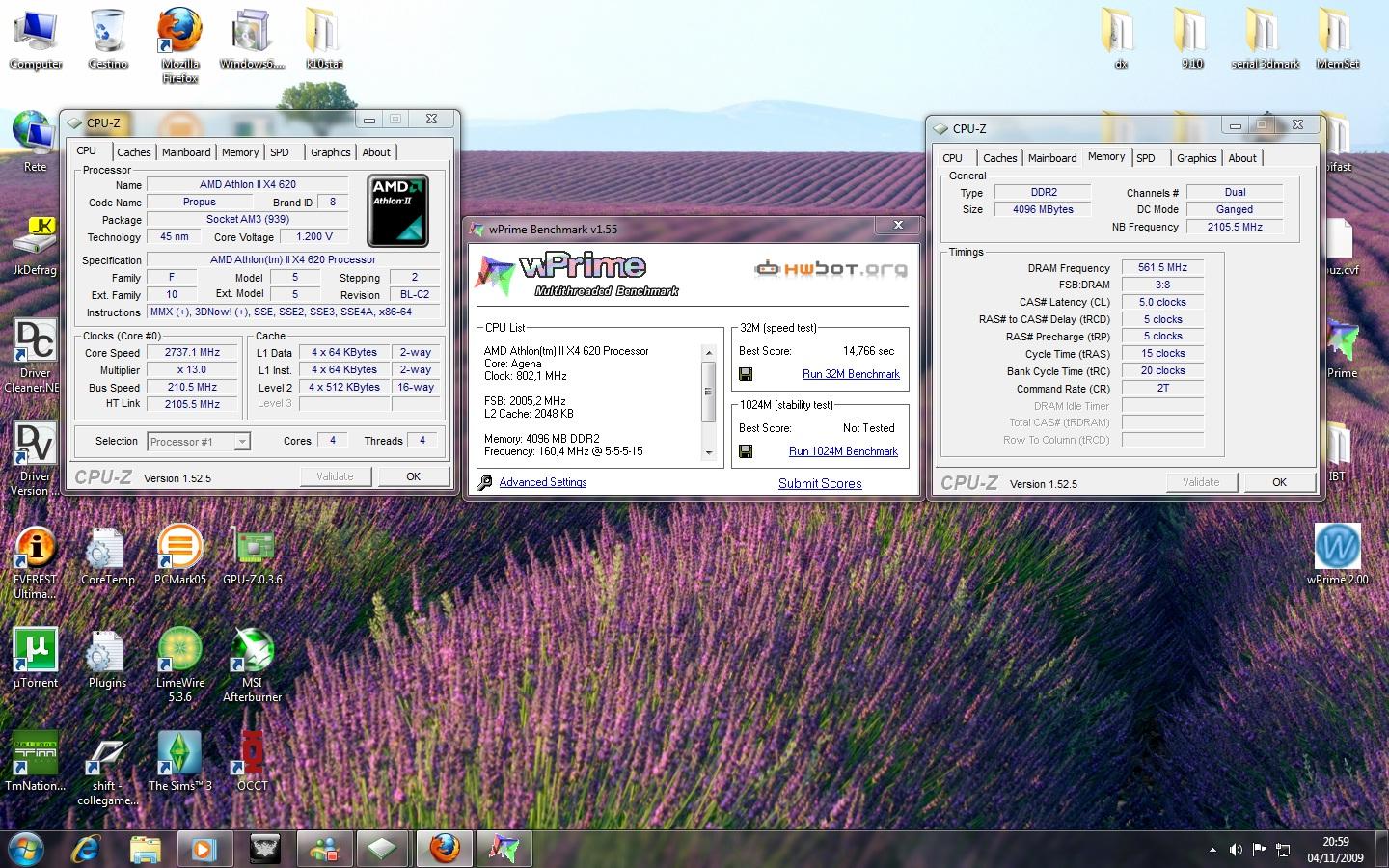
Task: Launch Mozilla Firefox from desktop shortcut
Action: 180,45
